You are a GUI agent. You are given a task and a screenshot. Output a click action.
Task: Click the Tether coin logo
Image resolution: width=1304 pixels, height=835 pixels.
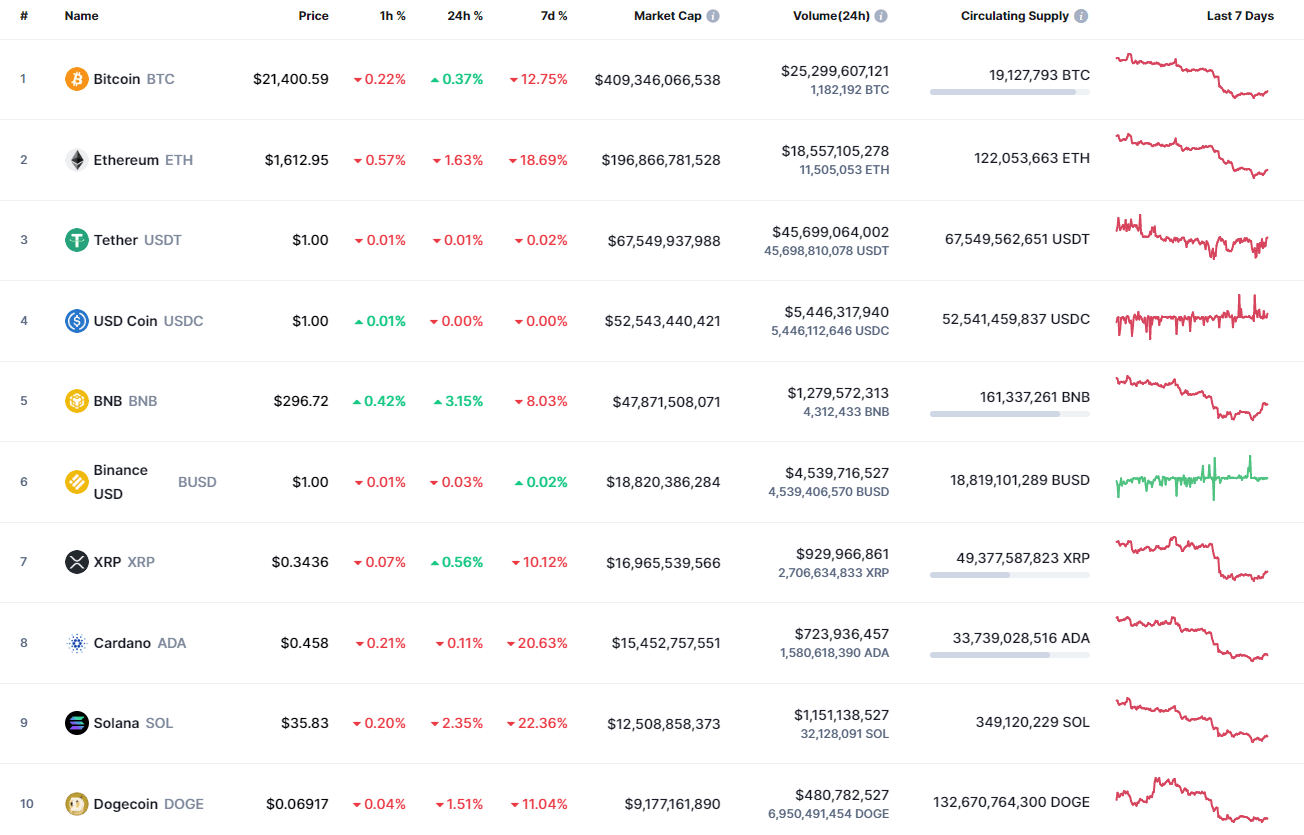(76, 240)
